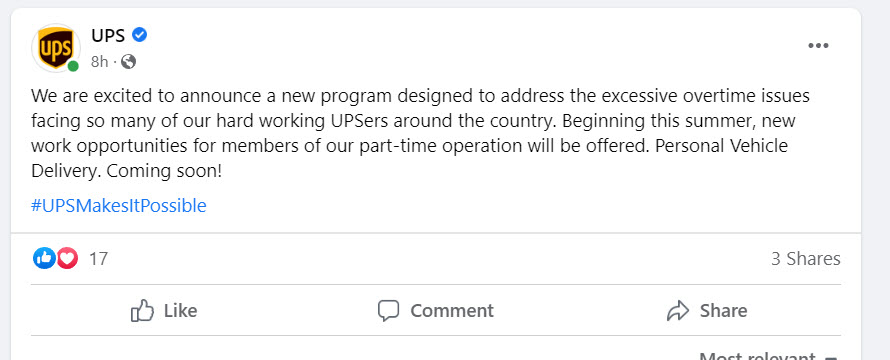Viewport: 890px width, 360px height.
Task: Click the Like text label
Action: 180,311
